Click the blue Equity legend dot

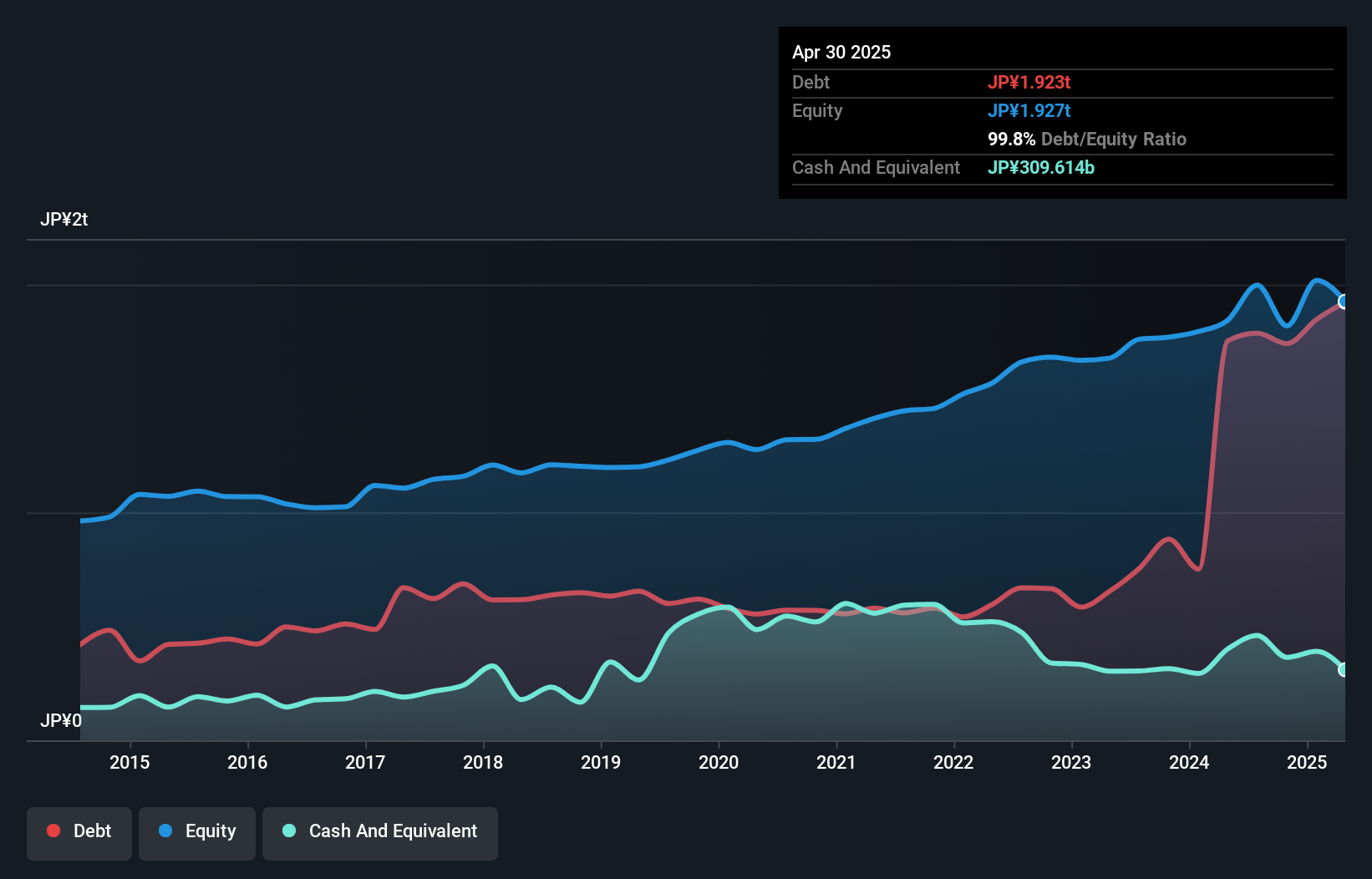165,831
